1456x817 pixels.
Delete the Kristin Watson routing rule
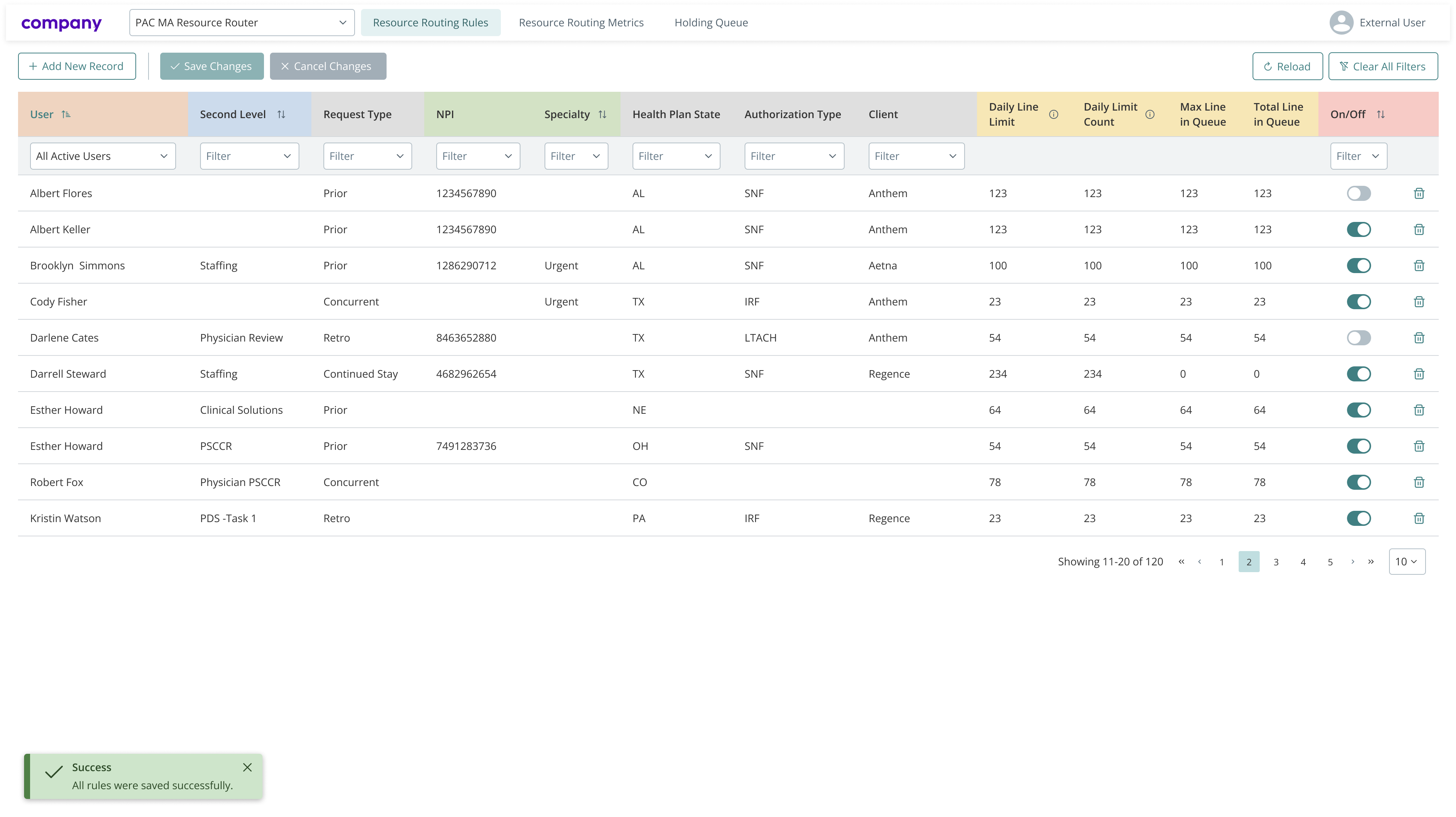[x=1419, y=518]
